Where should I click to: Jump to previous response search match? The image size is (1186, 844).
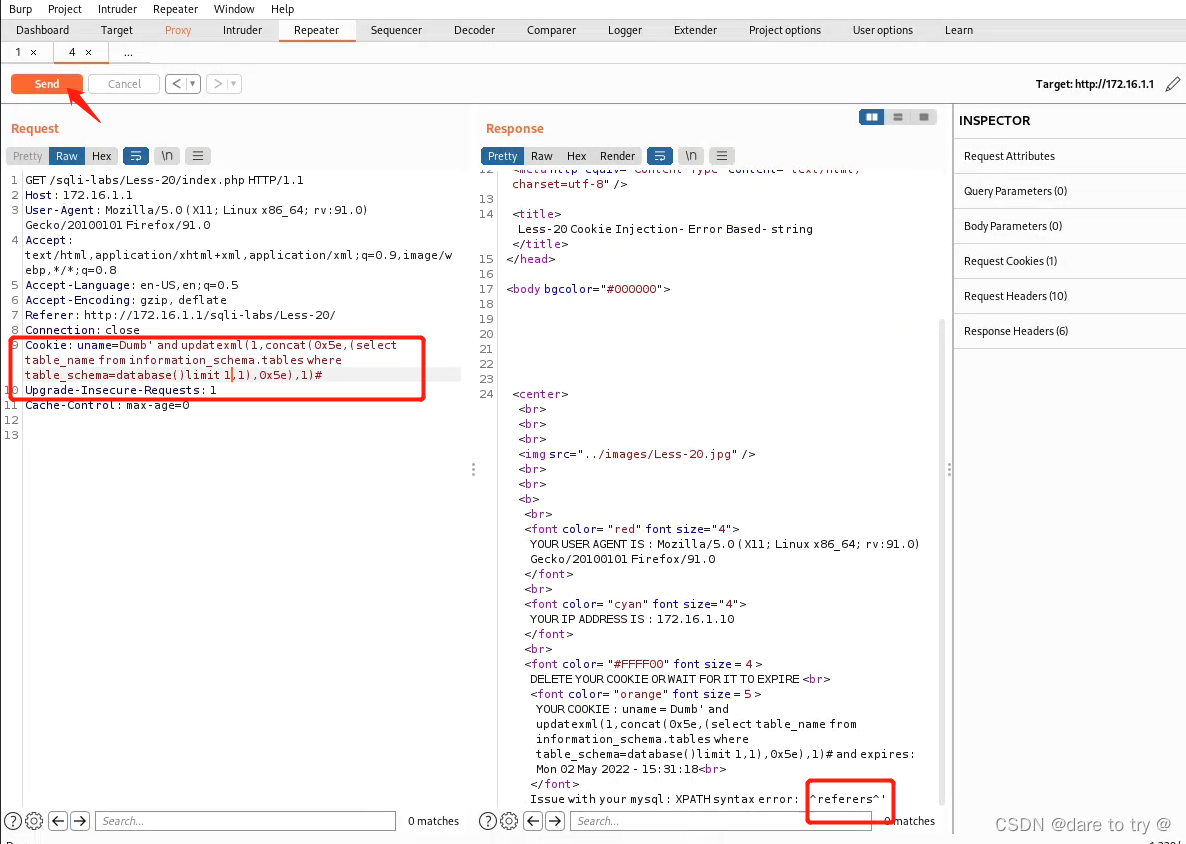pyautogui.click(x=533, y=821)
